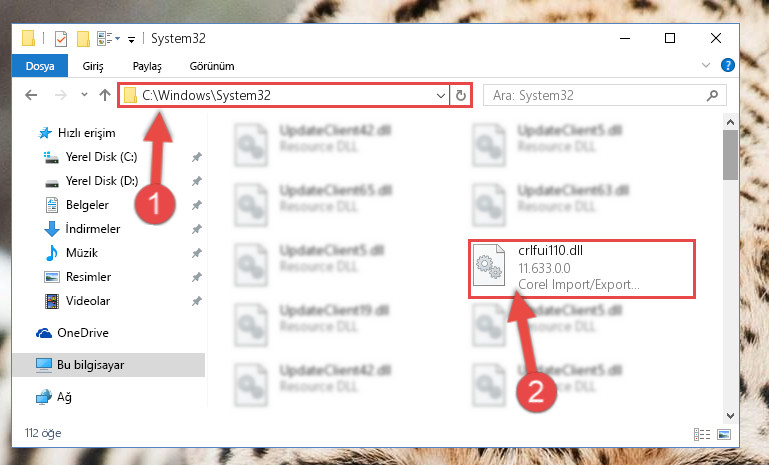Refresh the System32 folder view
The image size is (769, 465).
461,96
